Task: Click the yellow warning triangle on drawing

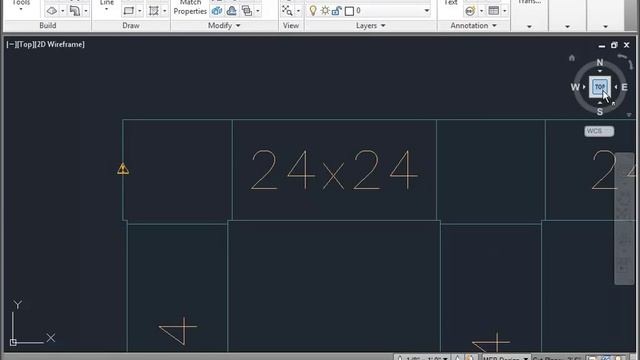Action: pos(123,169)
